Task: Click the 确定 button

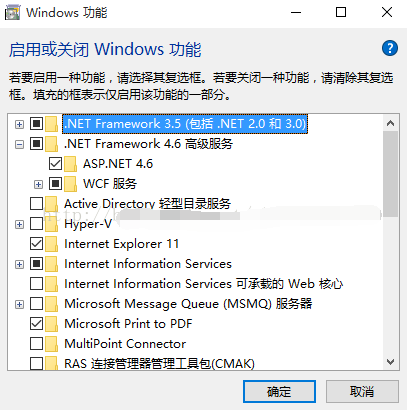Action: 279,391
